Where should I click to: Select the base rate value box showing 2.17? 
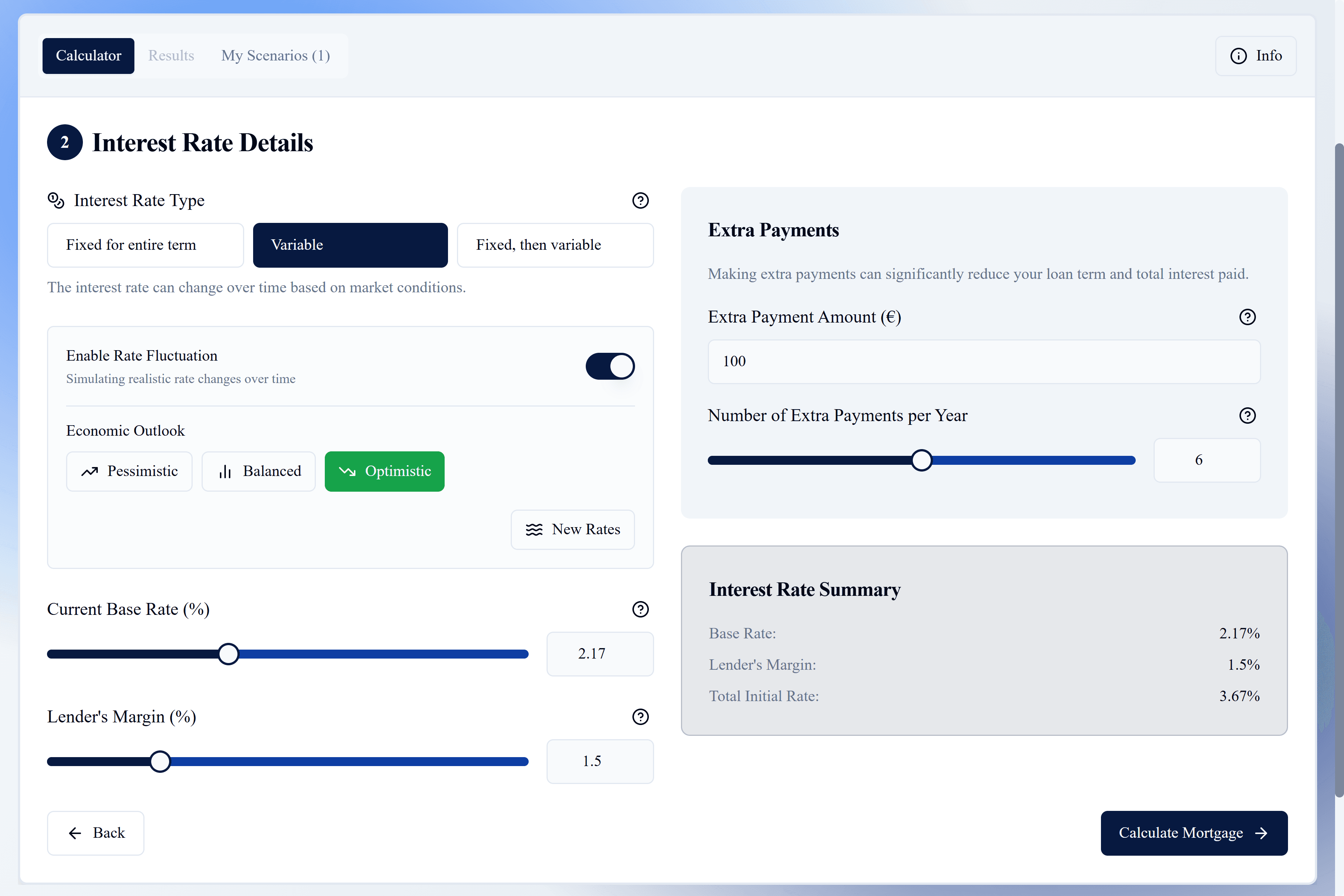tap(600, 654)
